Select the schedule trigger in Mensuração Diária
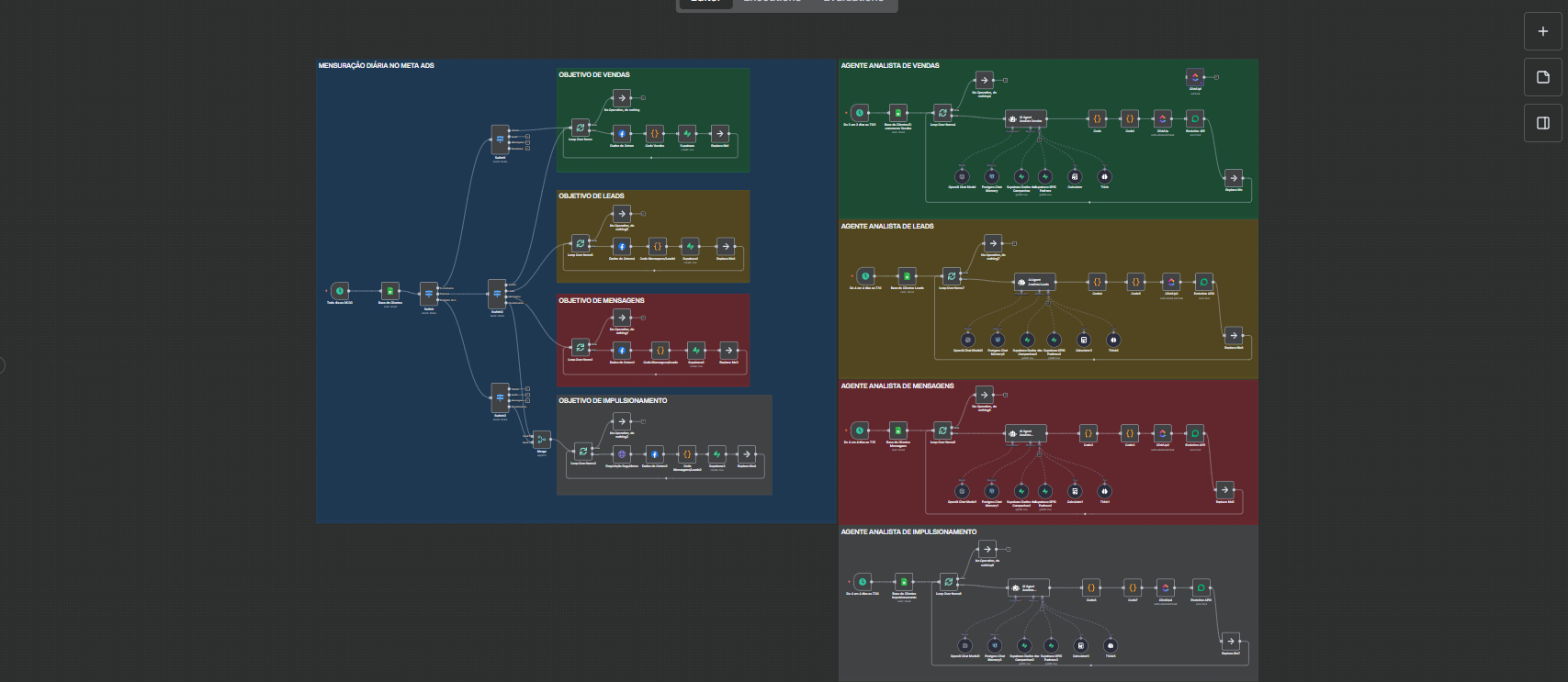1568x682 pixels. click(x=340, y=290)
